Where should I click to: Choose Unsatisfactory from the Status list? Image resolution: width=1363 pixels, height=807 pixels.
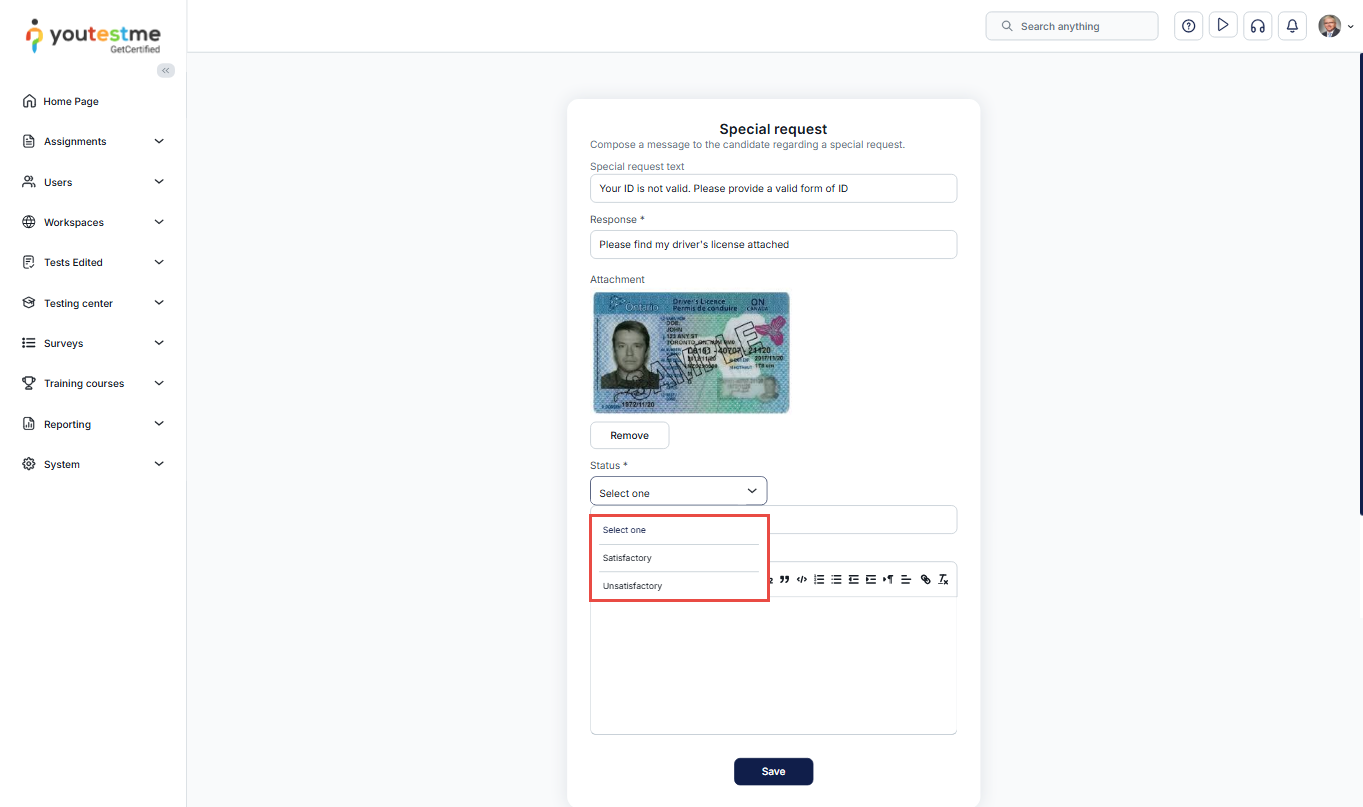(x=632, y=586)
